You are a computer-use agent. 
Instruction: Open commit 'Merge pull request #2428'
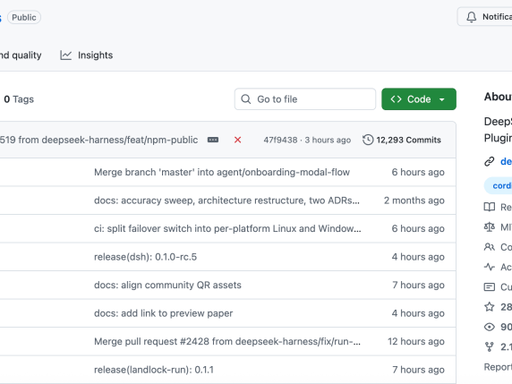point(227,341)
